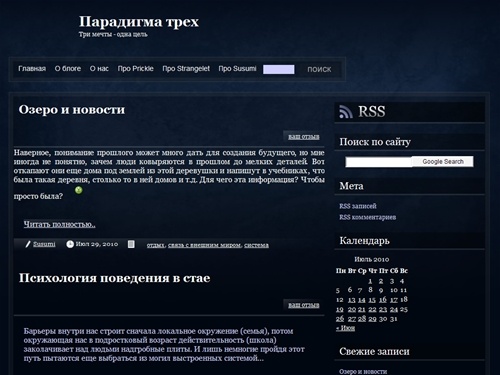500x375 pixels.
Task: Focus the navigation bar search field
Action: 279,69
